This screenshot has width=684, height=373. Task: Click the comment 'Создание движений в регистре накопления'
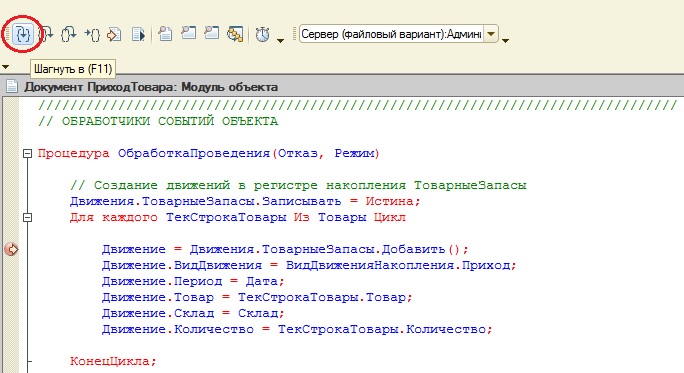point(250,185)
